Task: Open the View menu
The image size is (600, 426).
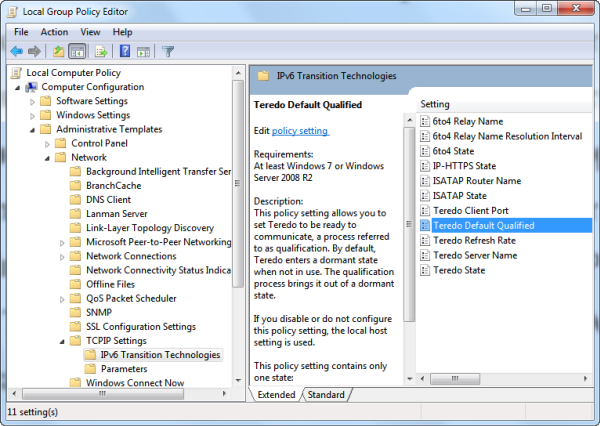Action: tap(90, 32)
